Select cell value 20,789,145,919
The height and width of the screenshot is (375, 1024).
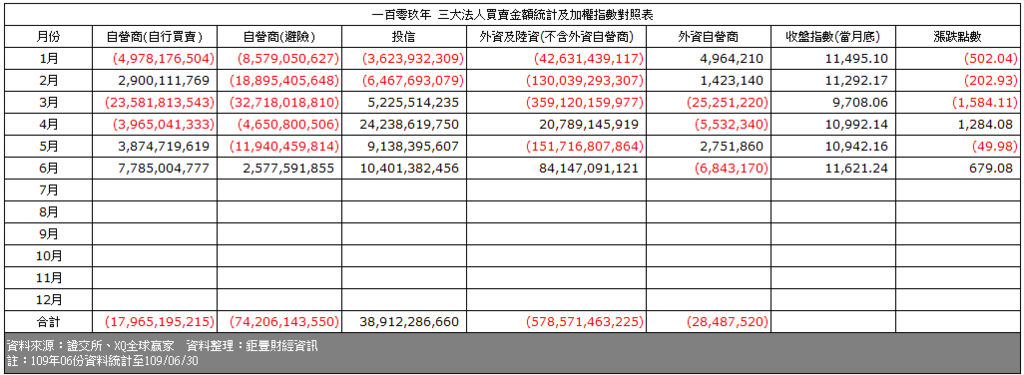pos(590,125)
